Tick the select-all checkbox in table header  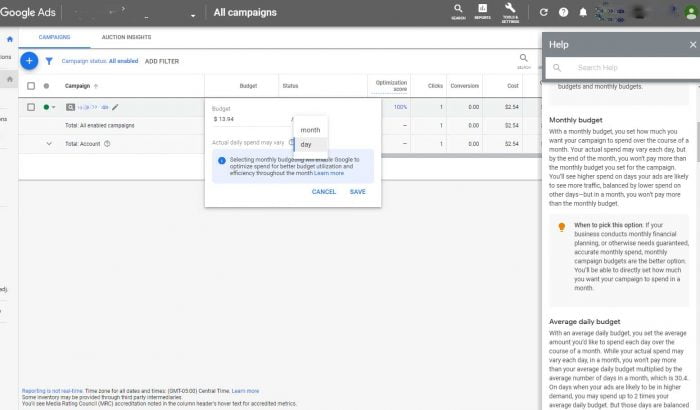pyautogui.click(x=31, y=86)
